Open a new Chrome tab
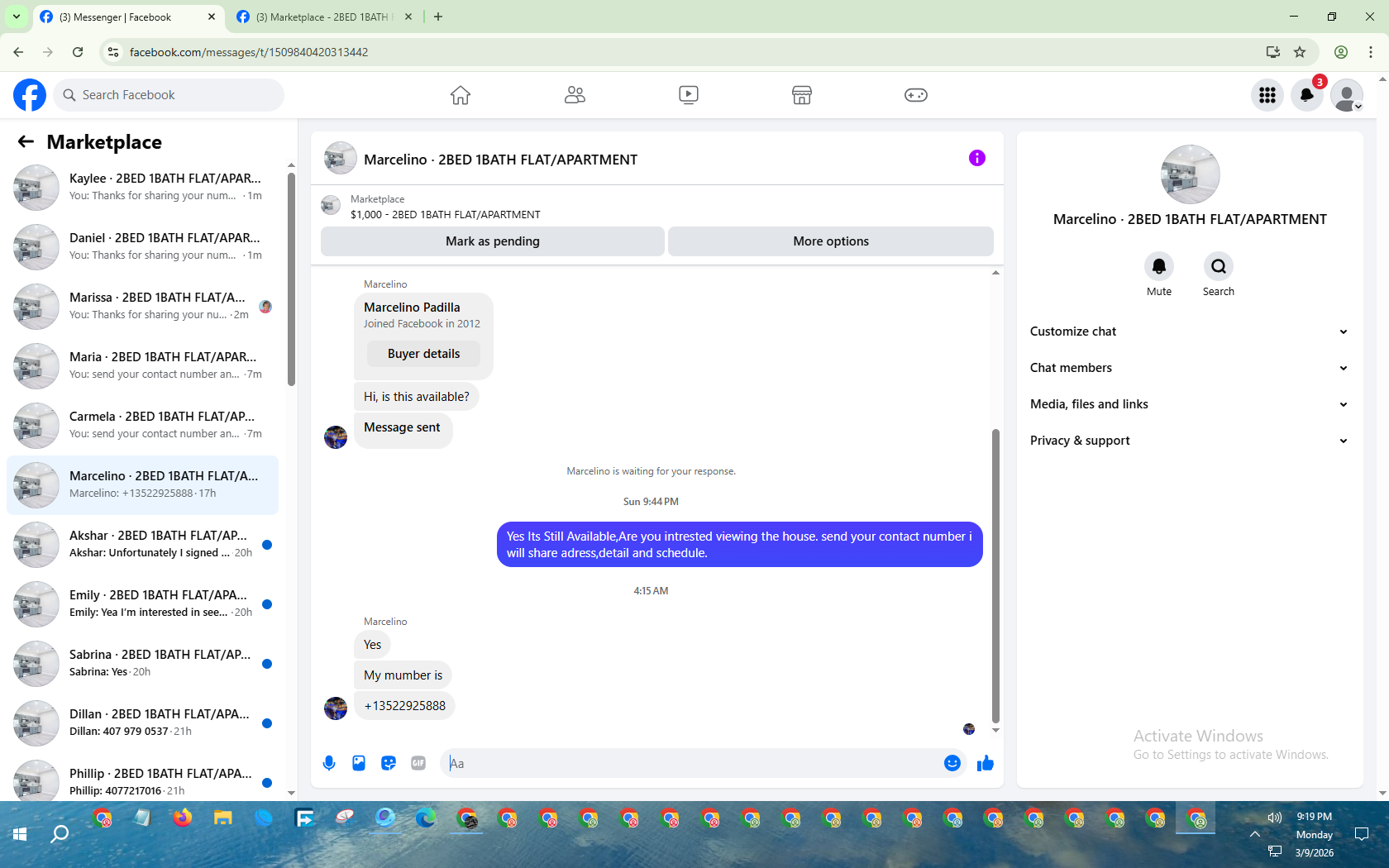Screen dimensions: 1389x868 438,17
